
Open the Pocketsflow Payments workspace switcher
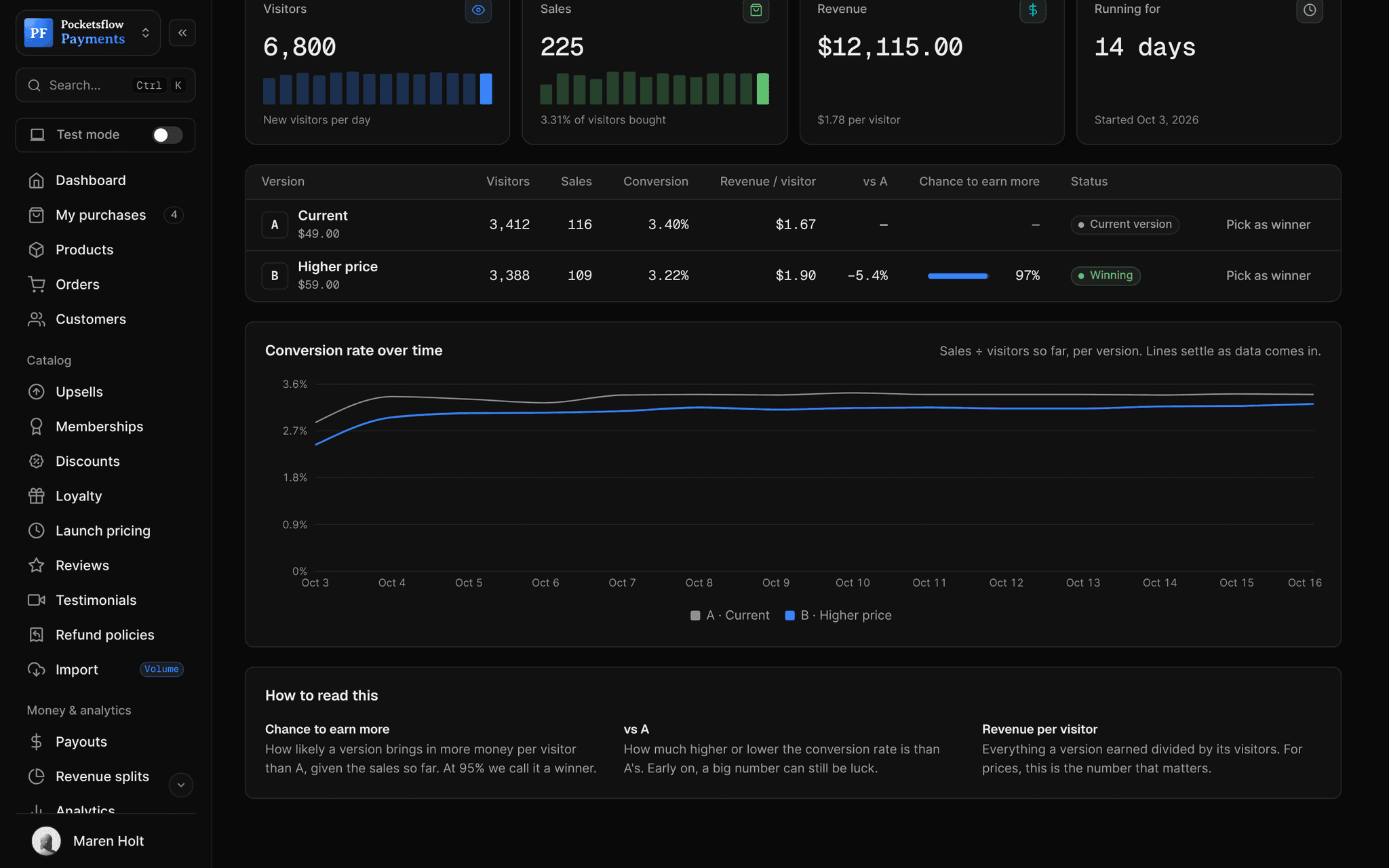[x=88, y=33]
